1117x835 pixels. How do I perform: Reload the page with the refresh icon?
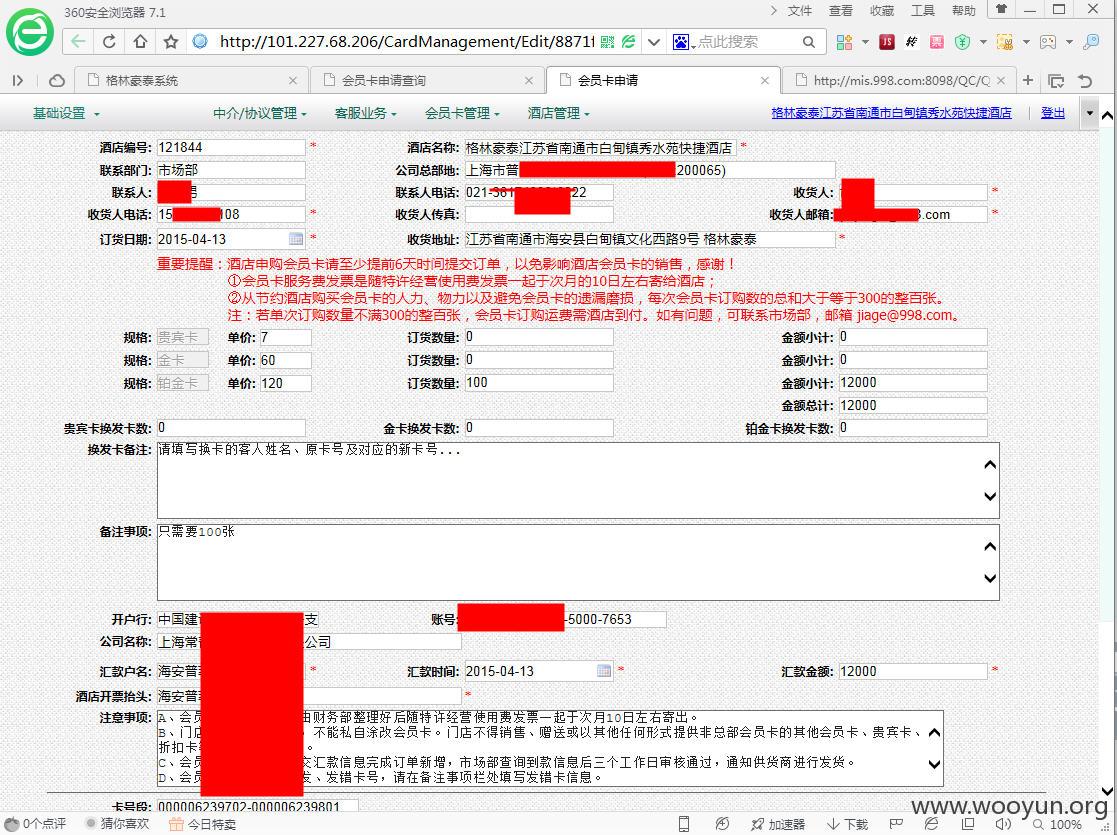tap(109, 41)
